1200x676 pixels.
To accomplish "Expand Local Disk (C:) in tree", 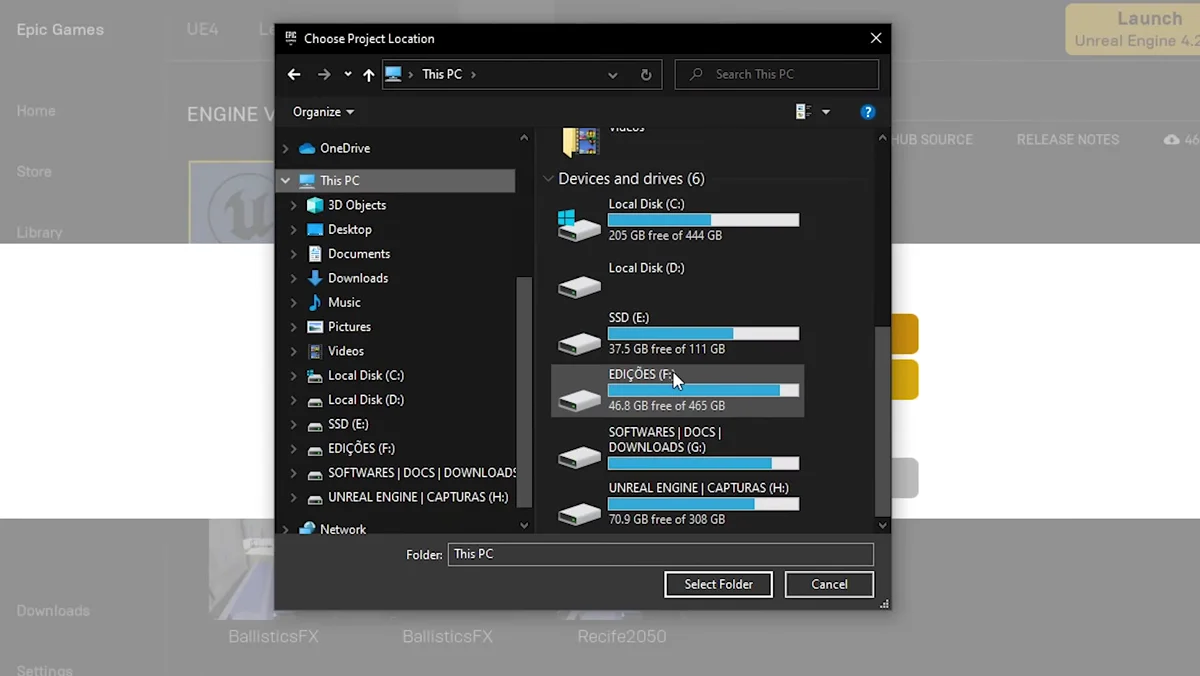I will point(293,376).
